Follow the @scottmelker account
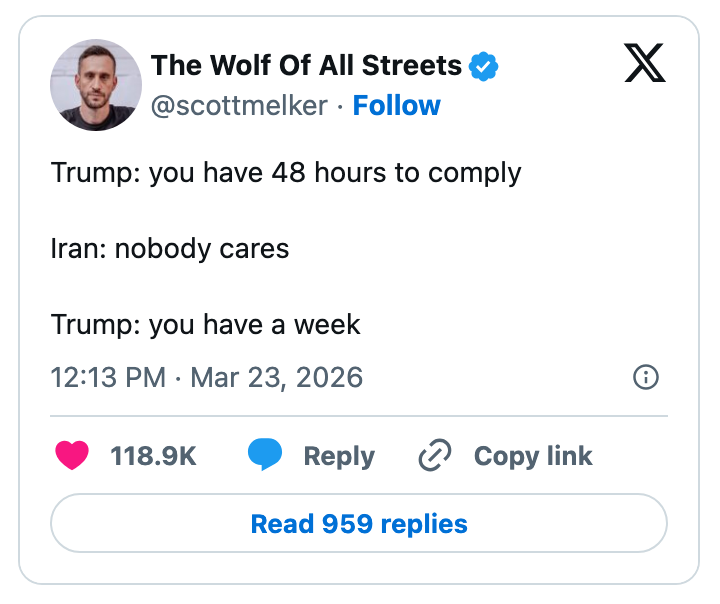Image resolution: width=720 pixels, height=604 pixels. [x=397, y=106]
